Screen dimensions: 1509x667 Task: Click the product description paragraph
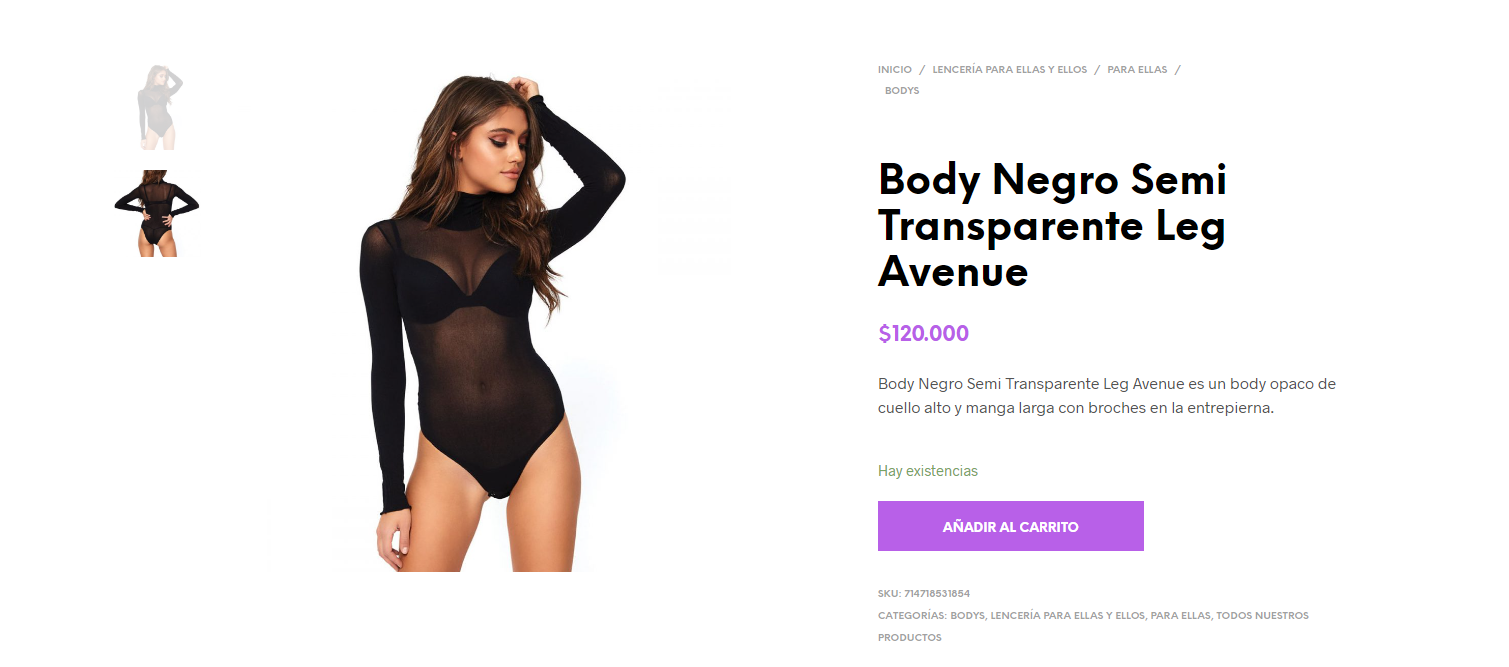1107,396
